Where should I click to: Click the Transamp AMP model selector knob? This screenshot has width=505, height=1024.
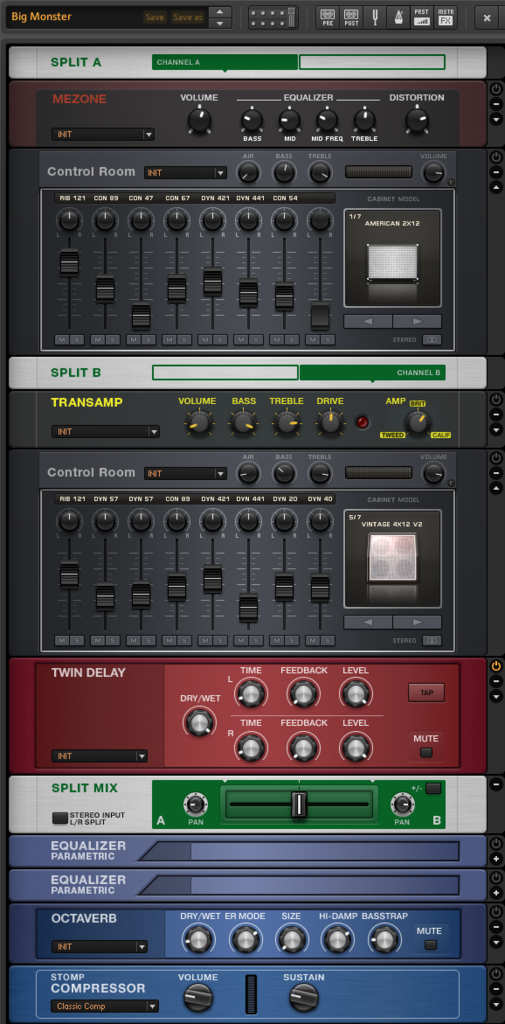(417, 423)
